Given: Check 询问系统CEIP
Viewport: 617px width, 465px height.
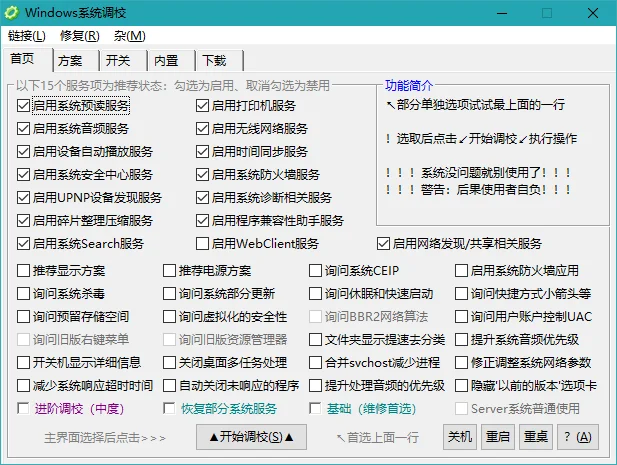Looking at the screenshot, I should click(x=316, y=271).
